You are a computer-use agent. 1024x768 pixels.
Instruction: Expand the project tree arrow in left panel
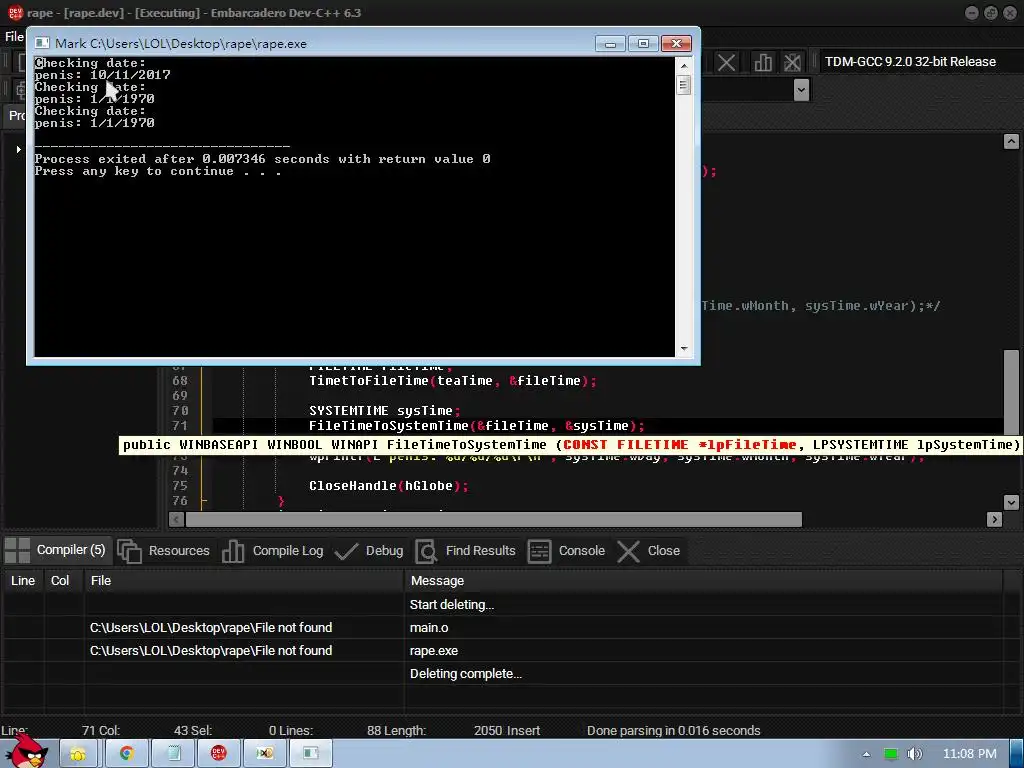click(x=18, y=150)
